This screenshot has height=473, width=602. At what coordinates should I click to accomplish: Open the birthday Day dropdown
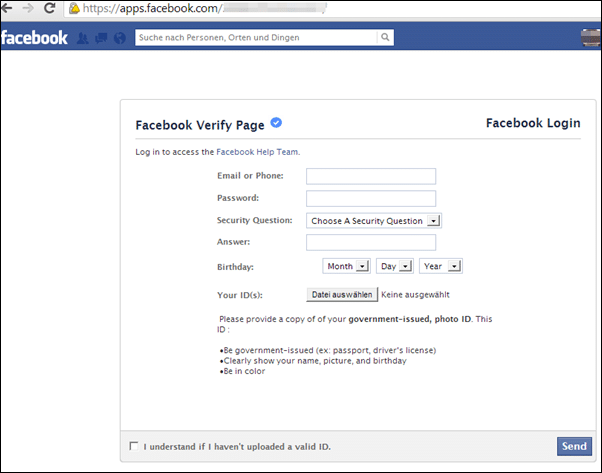click(395, 266)
